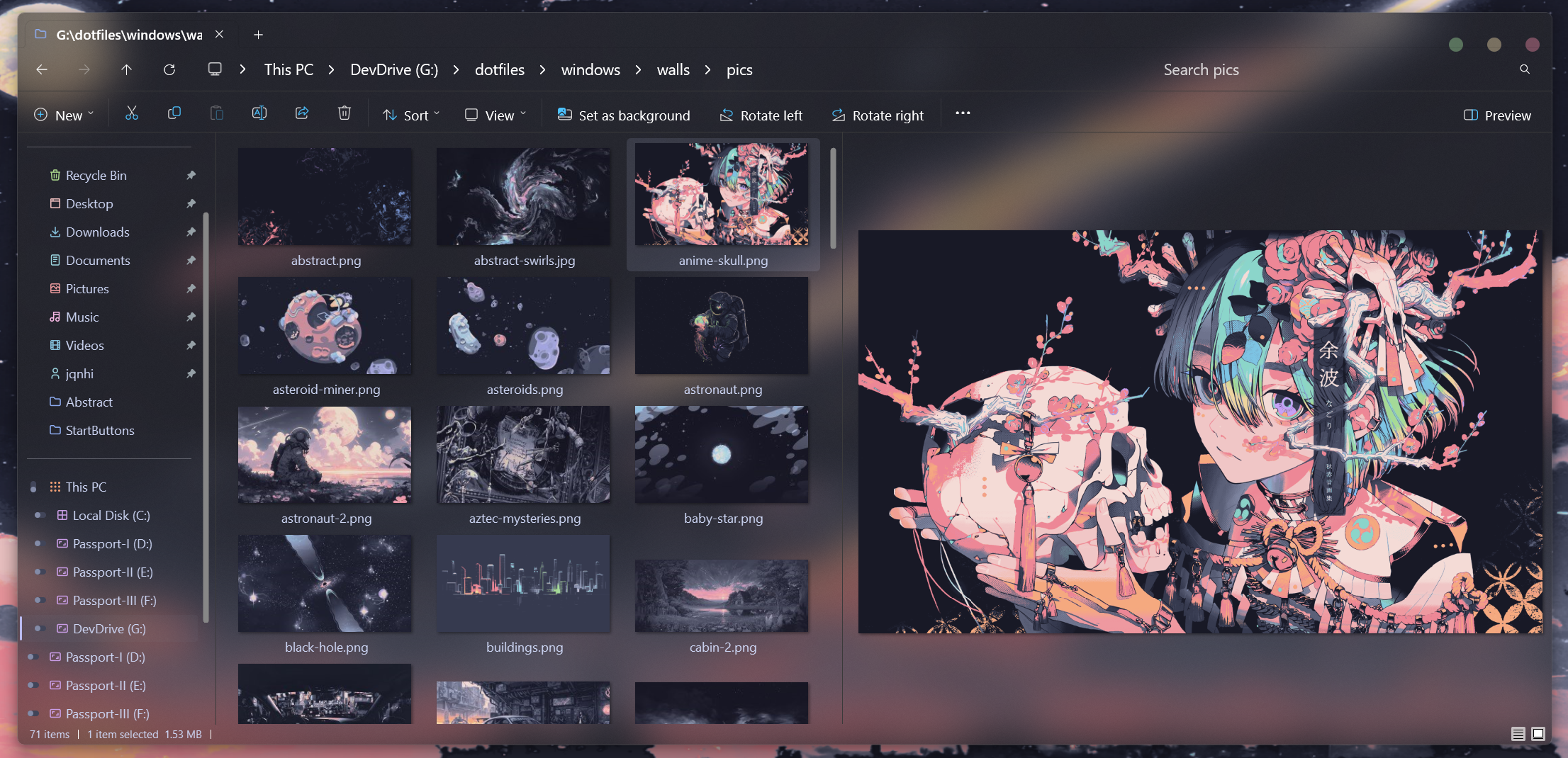Navigate up one folder level
This screenshot has width=1568, height=758.
coord(127,69)
